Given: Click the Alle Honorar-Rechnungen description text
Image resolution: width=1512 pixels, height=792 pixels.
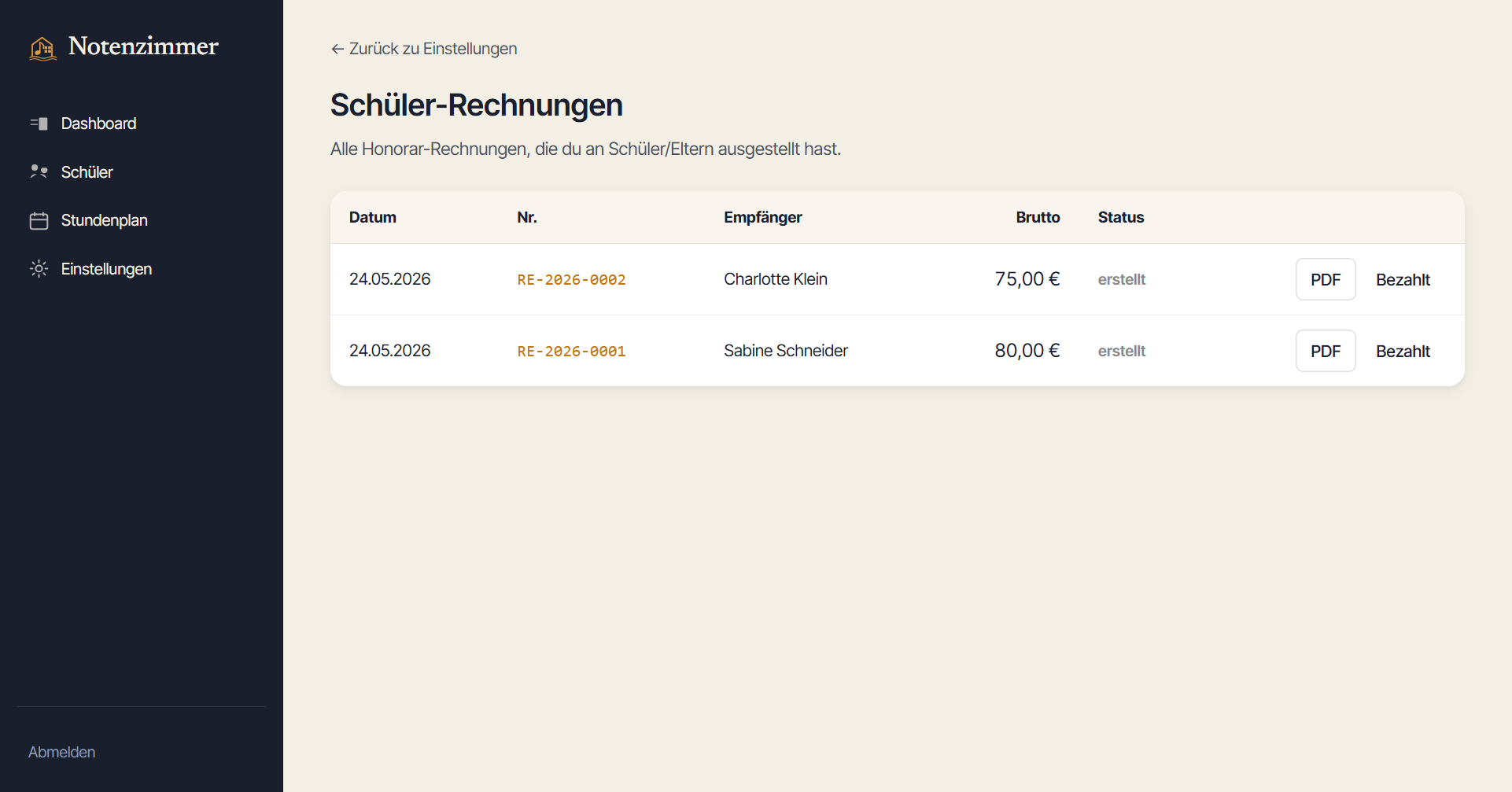Looking at the screenshot, I should pyautogui.click(x=586, y=149).
